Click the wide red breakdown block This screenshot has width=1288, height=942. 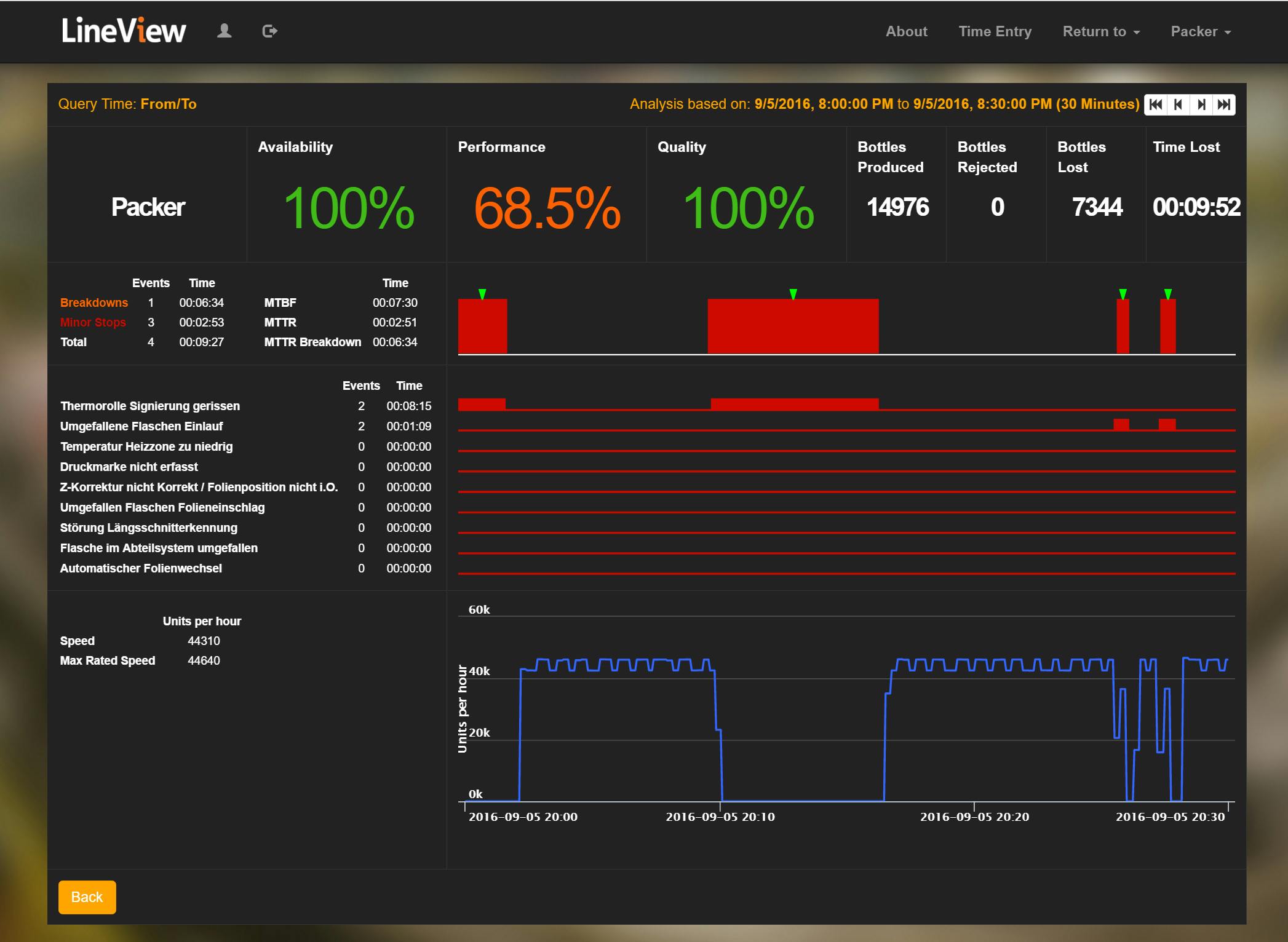793,326
